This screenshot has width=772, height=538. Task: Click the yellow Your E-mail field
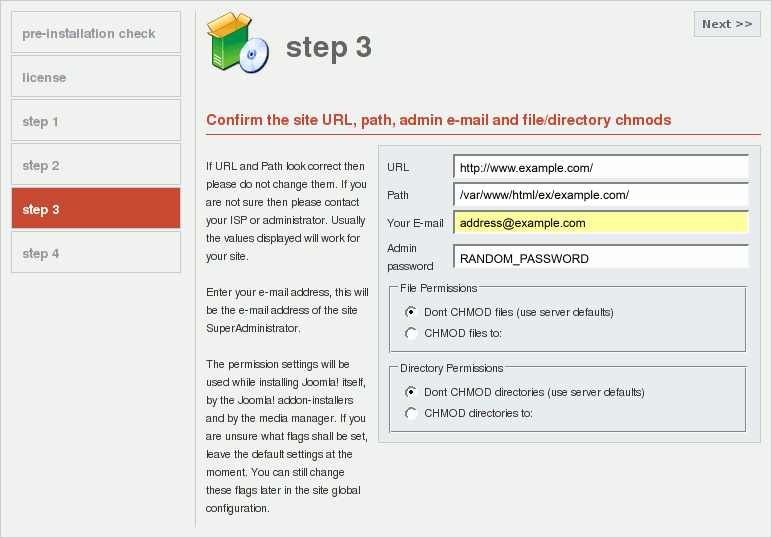pyautogui.click(x=601, y=222)
